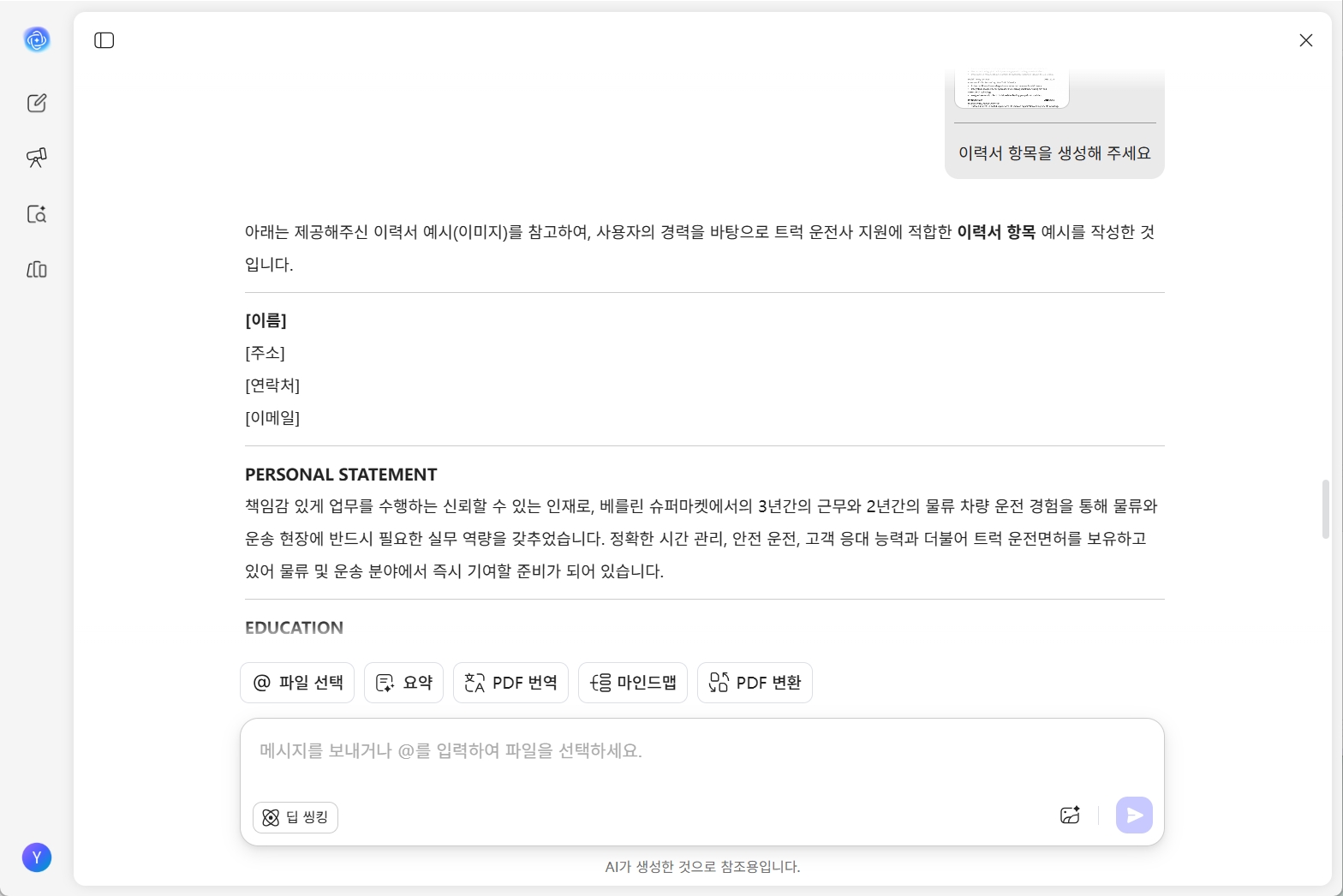
Task: Click the send message icon
Action: tap(1134, 815)
